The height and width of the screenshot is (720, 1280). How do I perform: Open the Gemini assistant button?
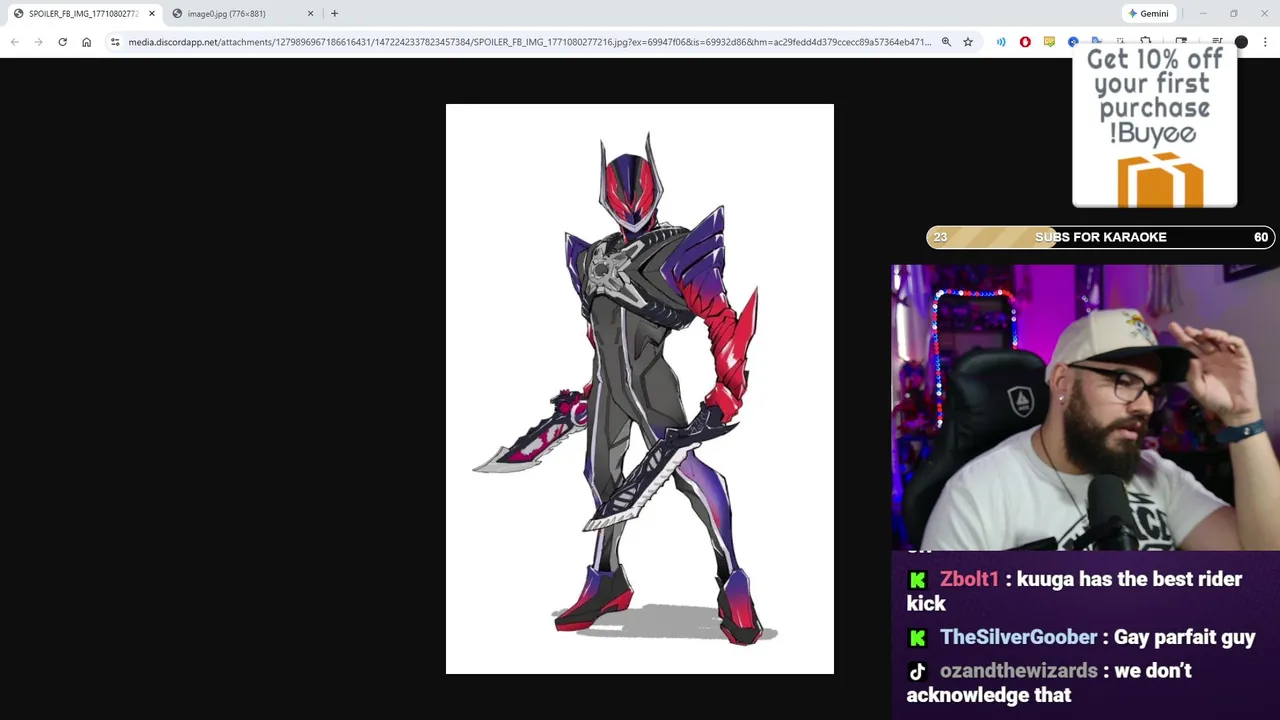pyautogui.click(x=1148, y=13)
